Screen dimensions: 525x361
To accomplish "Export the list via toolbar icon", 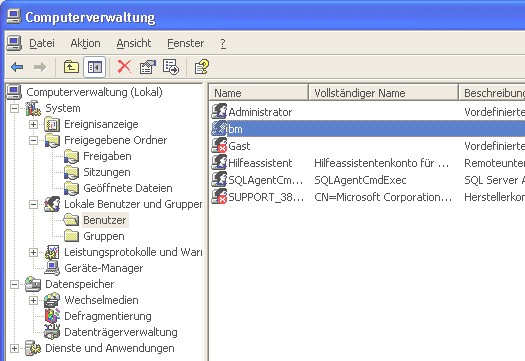I will coord(171,67).
